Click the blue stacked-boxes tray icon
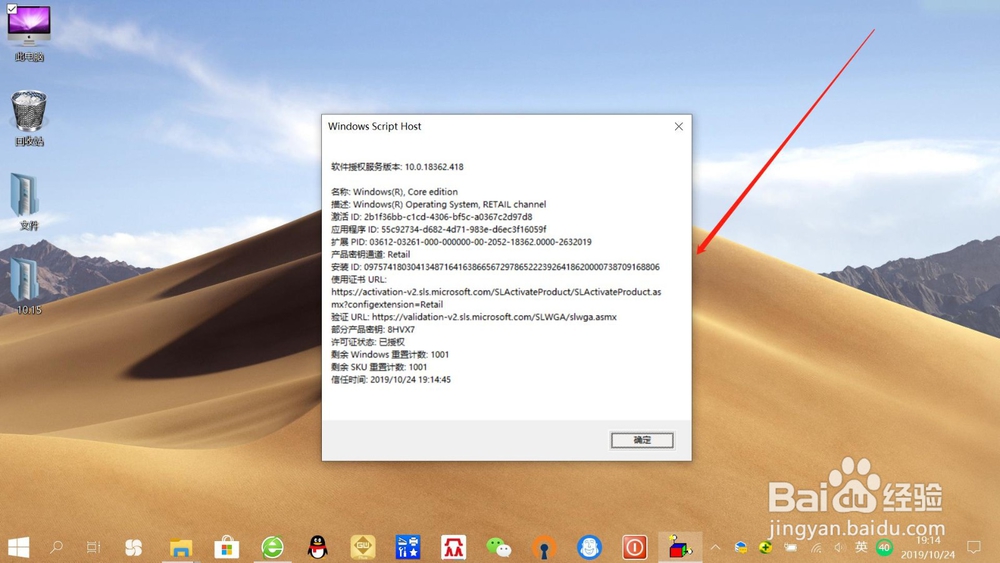The height and width of the screenshot is (563, 1000). pyautogui.click(x=740, y=547)
